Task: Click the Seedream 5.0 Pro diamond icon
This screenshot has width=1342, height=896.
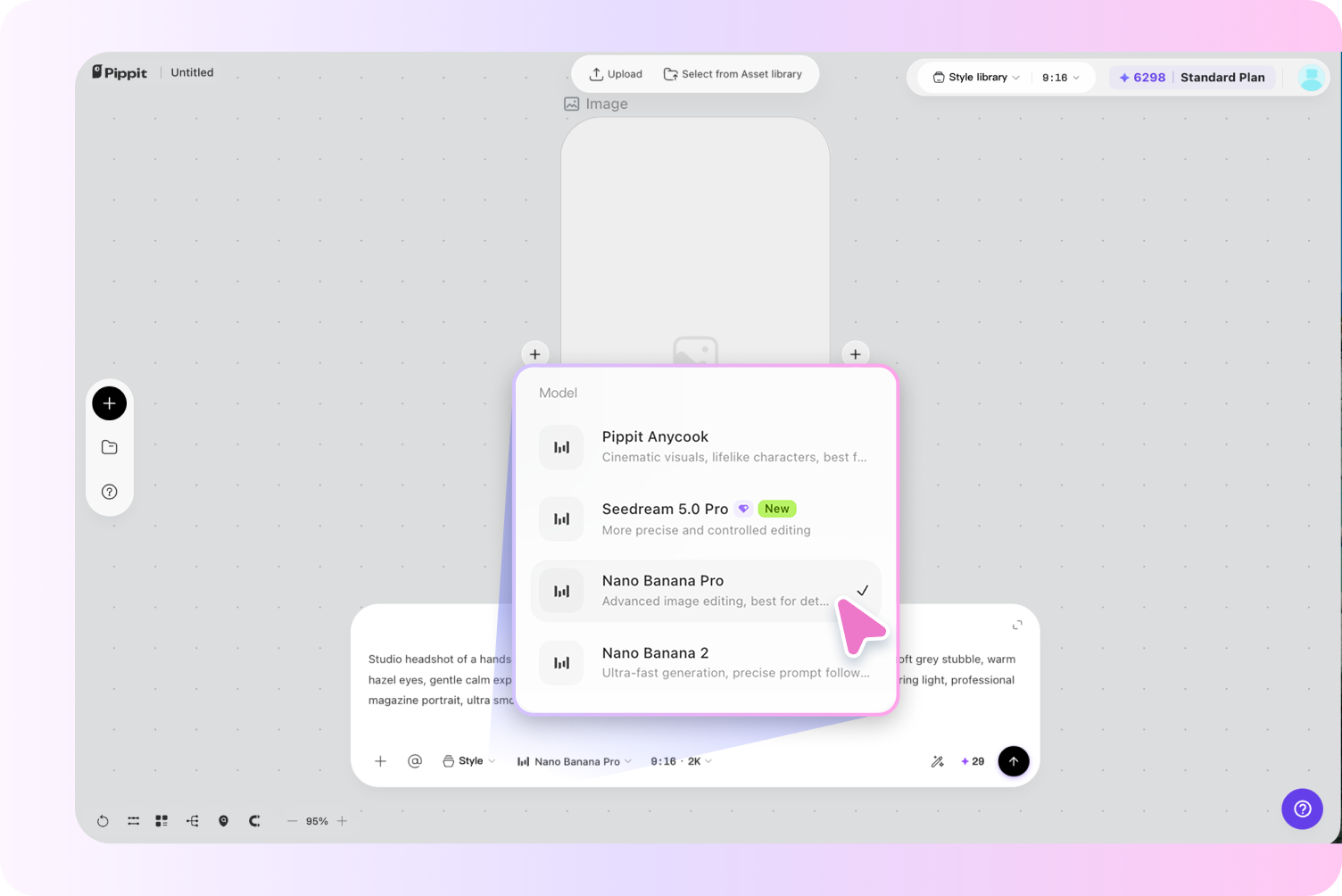Action: [x=743, y=509]
